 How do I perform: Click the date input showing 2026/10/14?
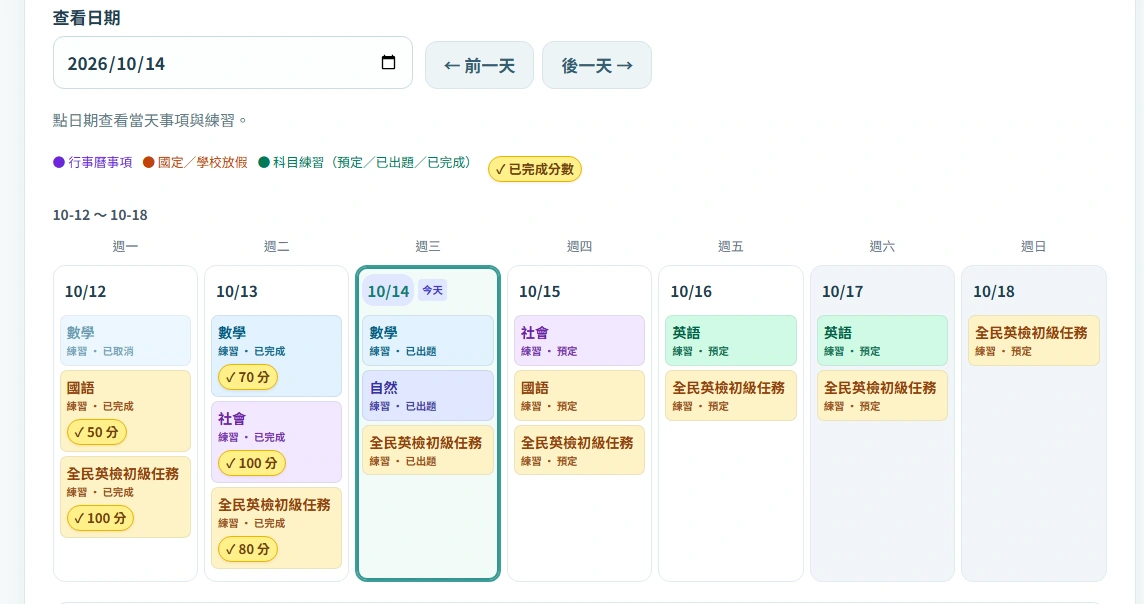coord(233,63)
